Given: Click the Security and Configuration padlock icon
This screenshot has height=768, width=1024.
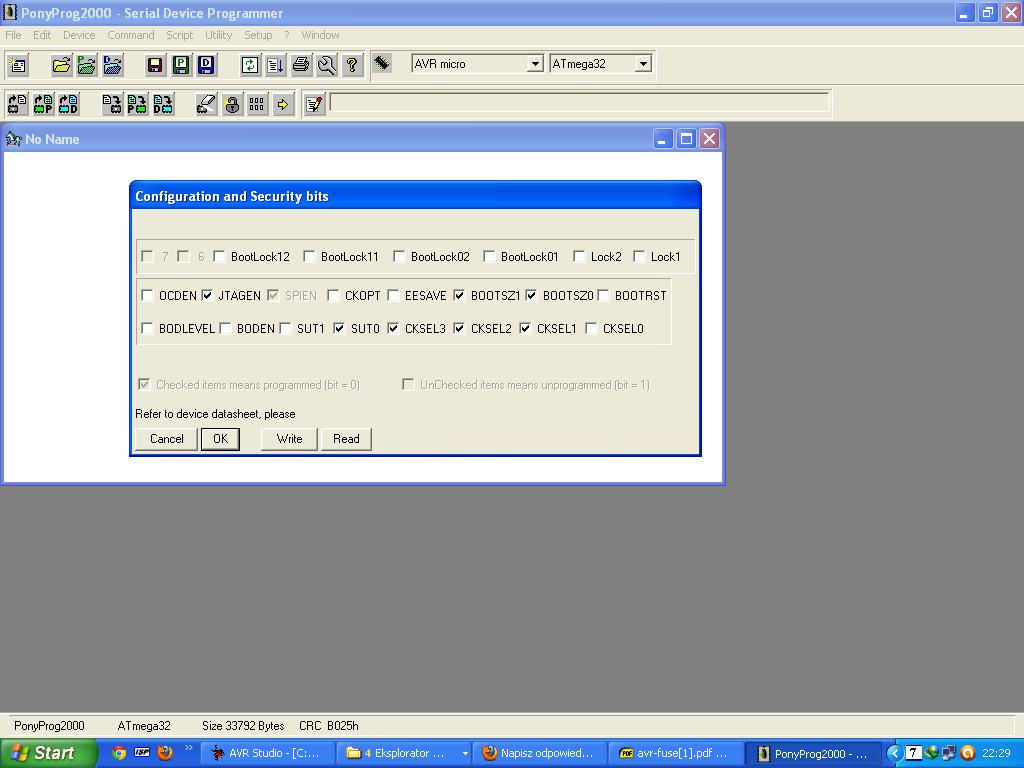Looking at the screenshot, I should click(232, 104).
